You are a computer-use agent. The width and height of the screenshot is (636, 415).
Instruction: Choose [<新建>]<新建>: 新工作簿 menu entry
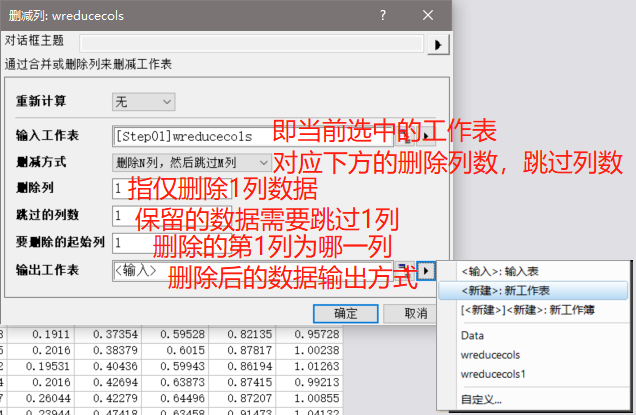tap(533, 310)
